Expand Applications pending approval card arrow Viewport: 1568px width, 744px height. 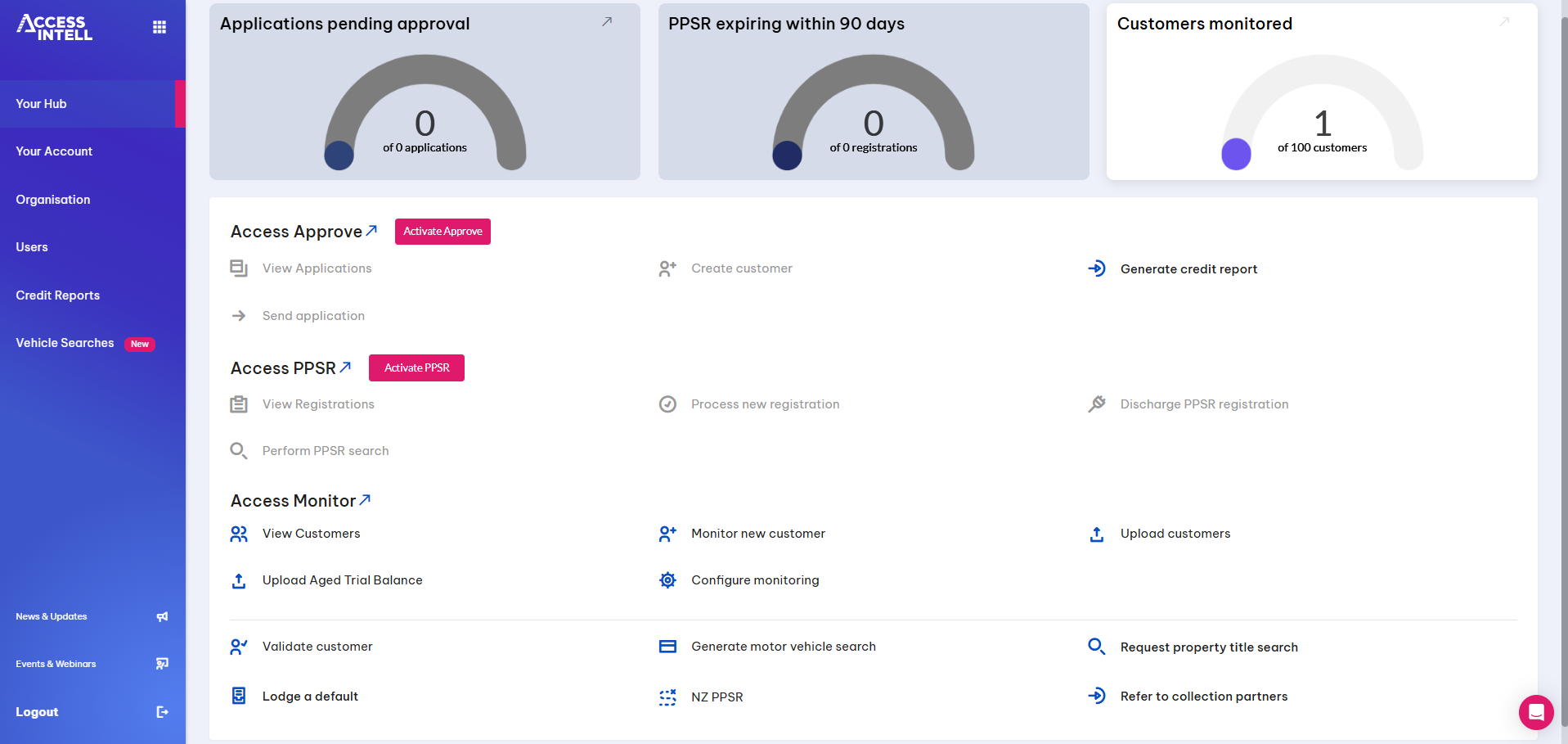[x=607, y=22]
